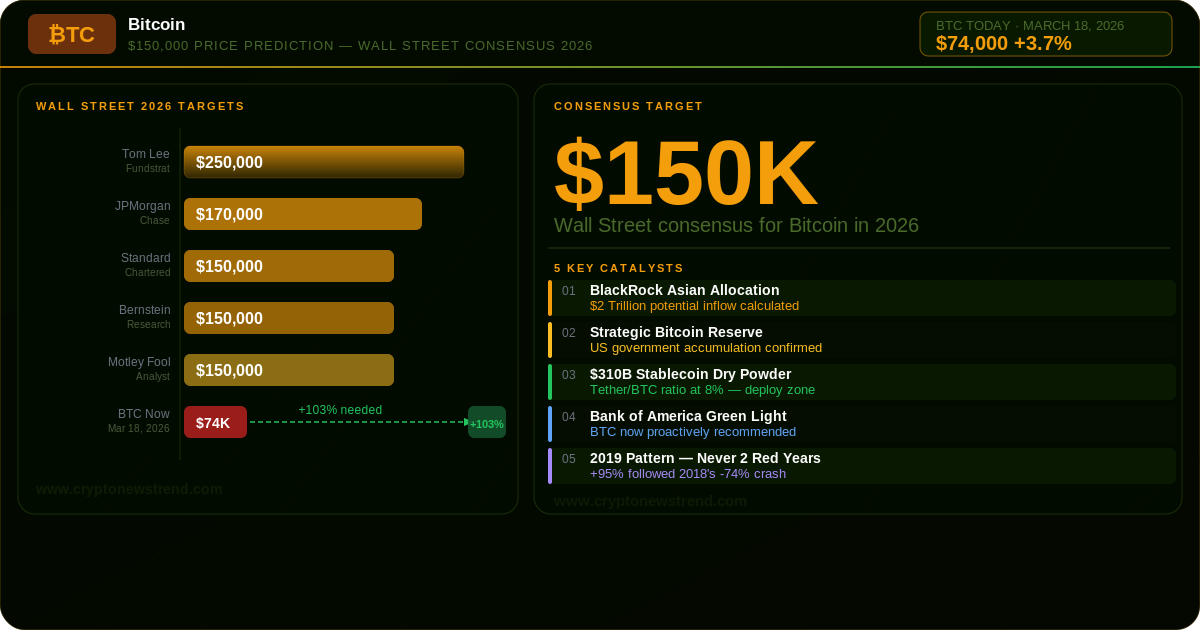The image size is (1200, 630).
Task: Select the $310B Stablecoin Dry Powder item
Action: pos(861,382)
